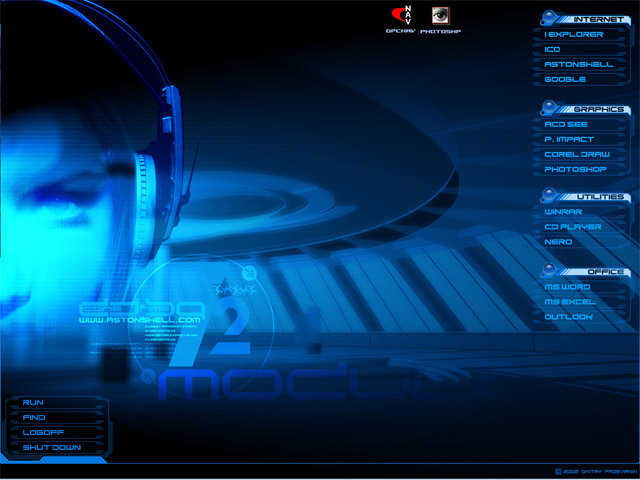Click the www.astonshell.com wallpaper text
This screenshot has height=480, width=640.
point(140,320)
